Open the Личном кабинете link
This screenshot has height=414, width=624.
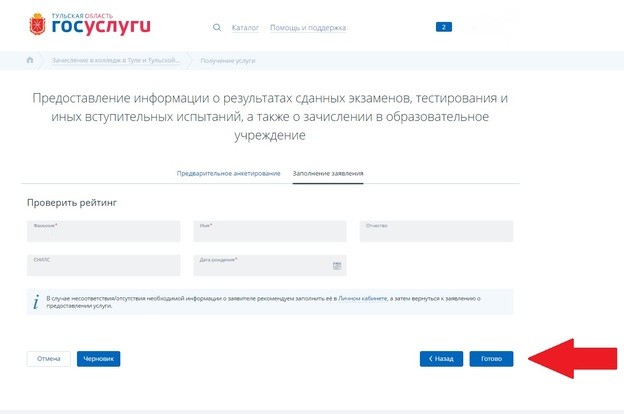tap(362, 298)
